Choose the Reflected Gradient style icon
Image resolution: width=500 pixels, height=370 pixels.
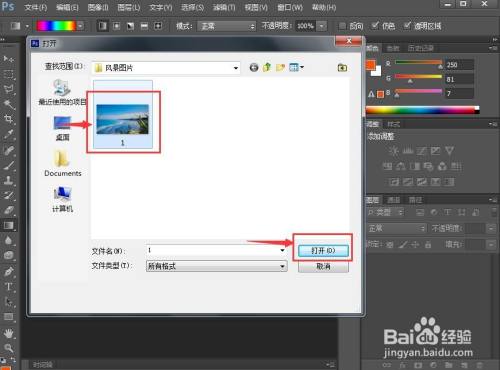tap(144, 26)
